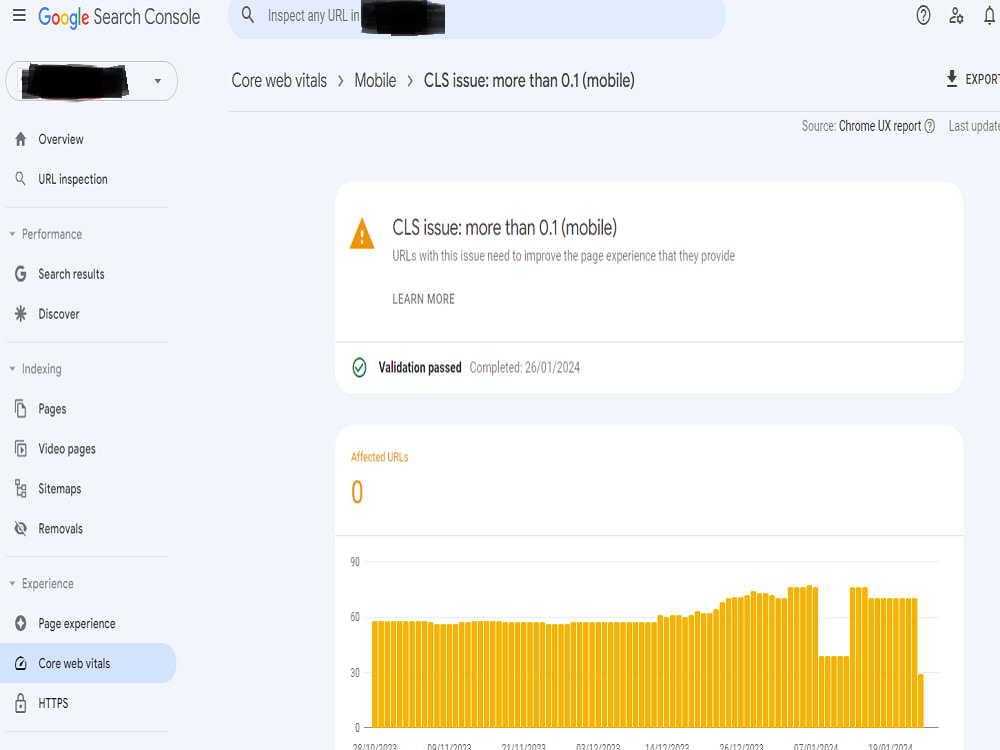1000x750 pixels.
Task: Select Core web vitals sidebar item
Action: pyautogui.click(x=88, y=663)
